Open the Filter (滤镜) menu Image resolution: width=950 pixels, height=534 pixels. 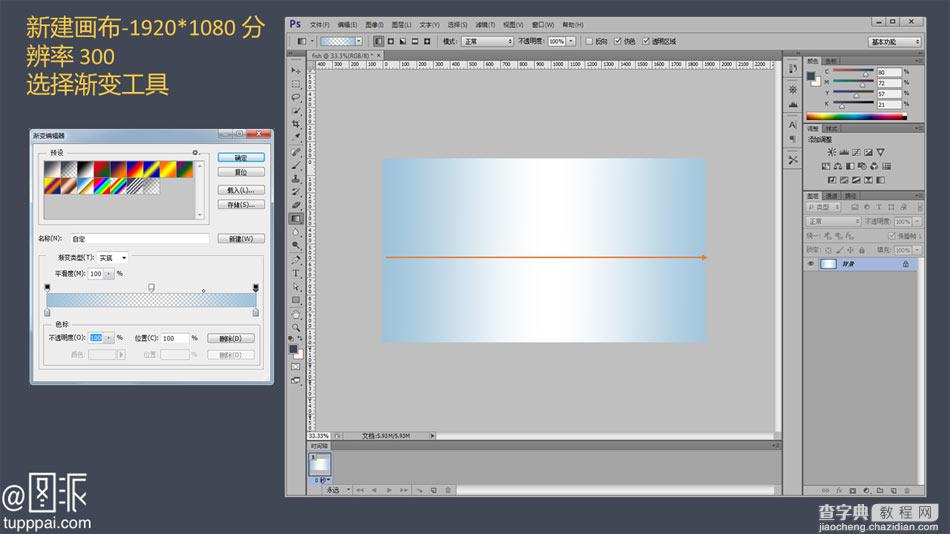pyautogui.click(x=485, y=25)
